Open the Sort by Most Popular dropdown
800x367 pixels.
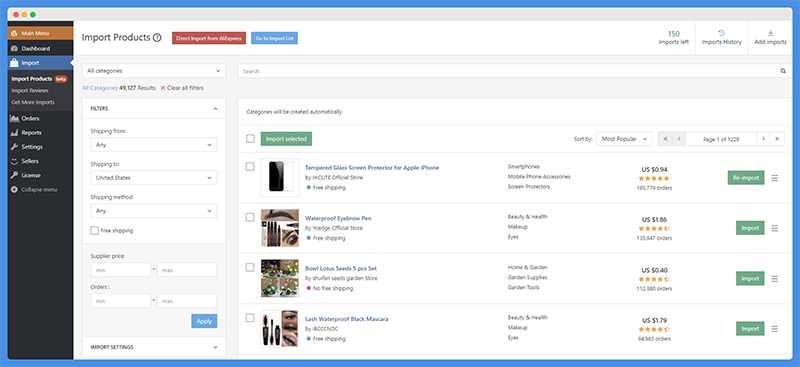(624, 138)
